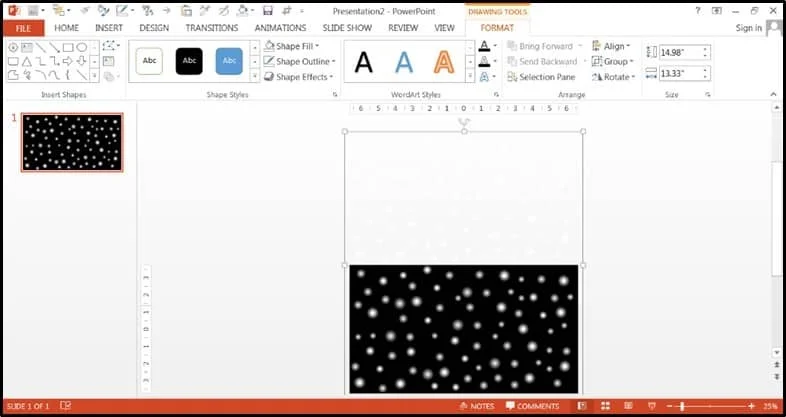Choose the triangle shape in the gallery

click(x=27, y=62)
